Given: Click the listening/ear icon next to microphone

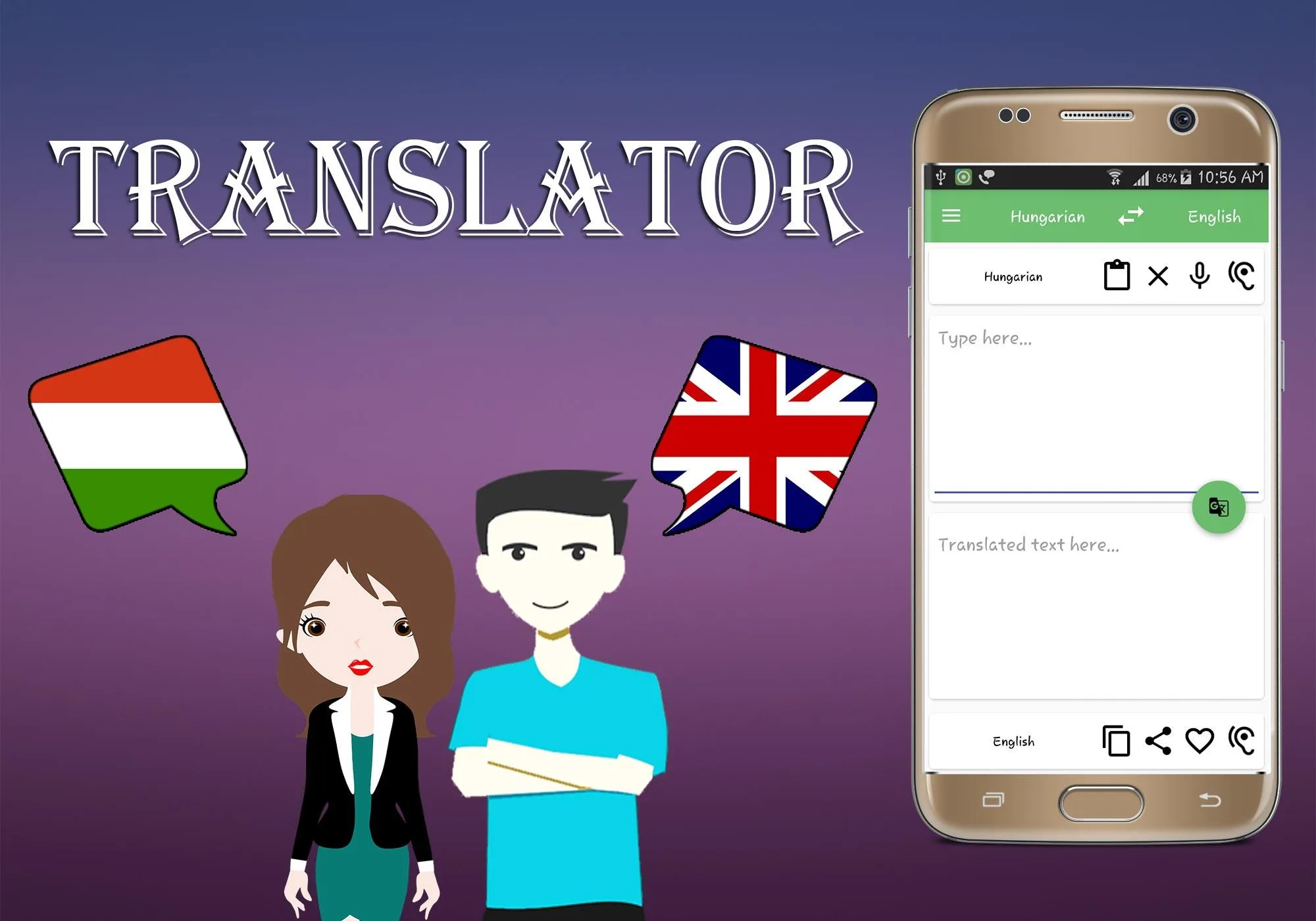Looking at the screenshot, I should 1243,277.
